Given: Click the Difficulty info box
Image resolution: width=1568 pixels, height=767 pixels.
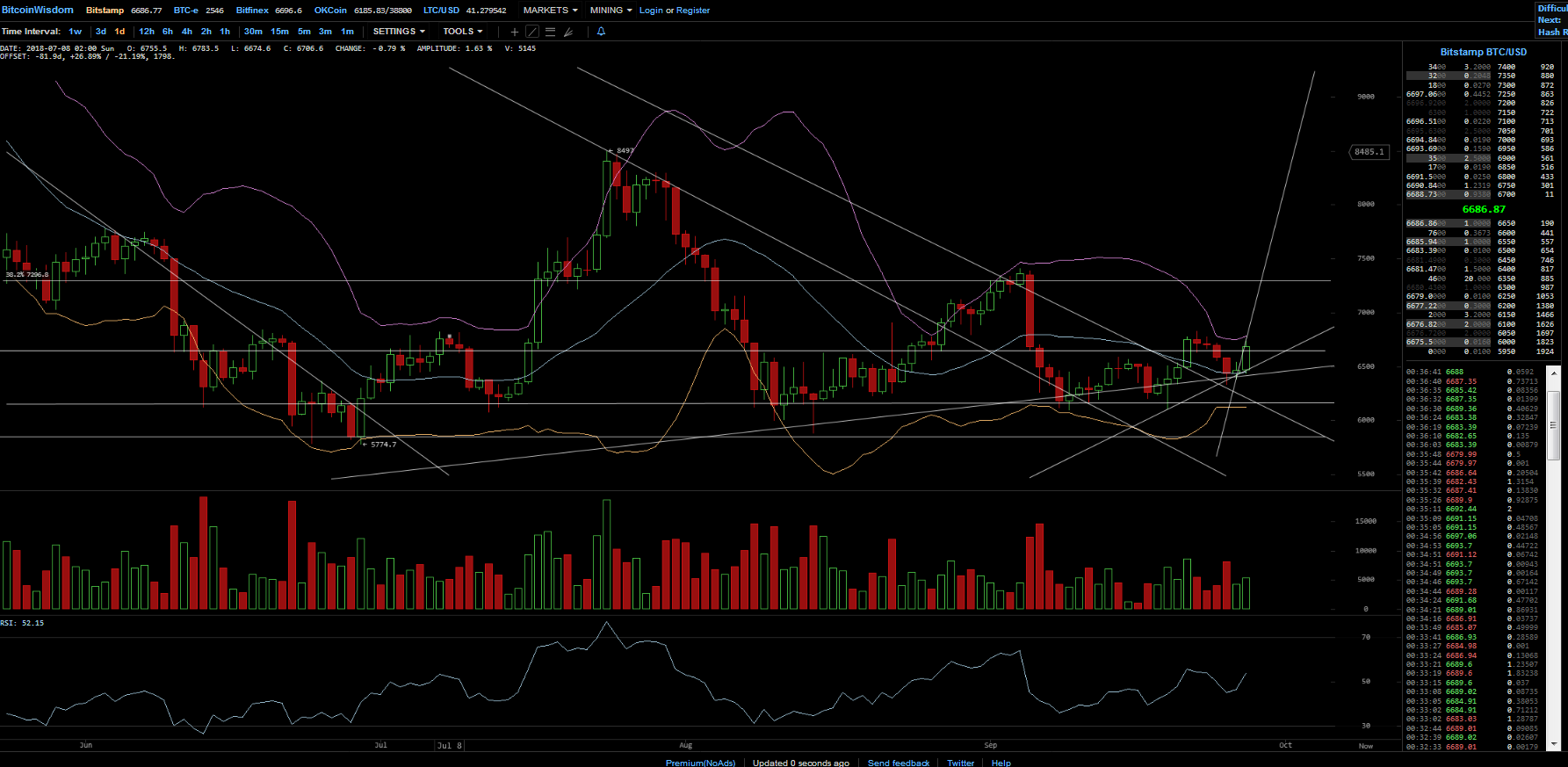Looking at the screenshot, I should coord(1552,19).
